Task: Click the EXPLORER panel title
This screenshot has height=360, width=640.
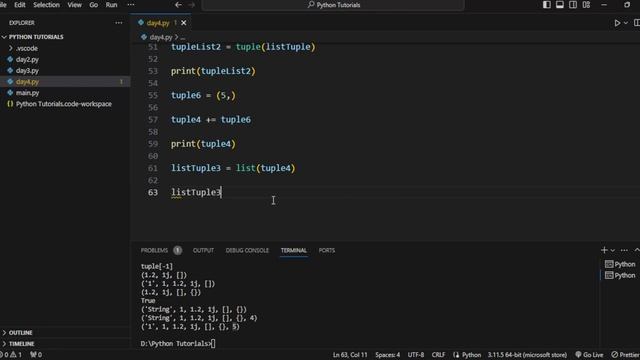Action: click(22, 23)
